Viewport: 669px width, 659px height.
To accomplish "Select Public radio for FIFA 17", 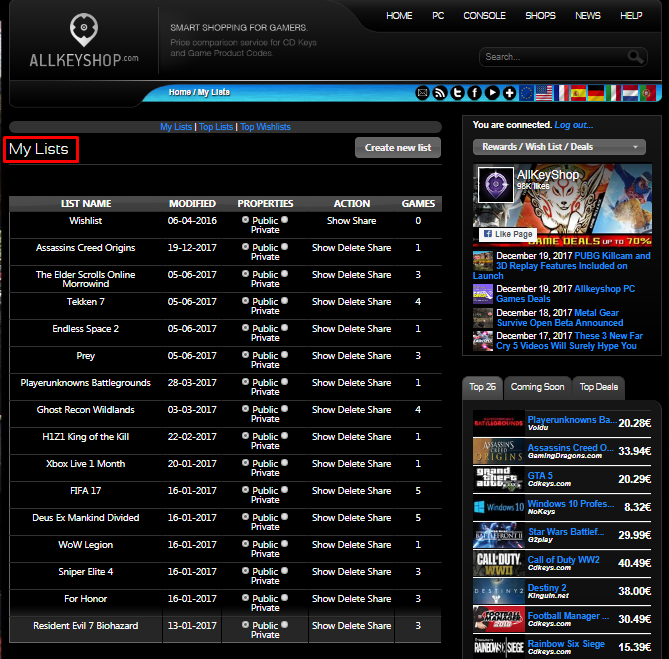I will (246, 490).
